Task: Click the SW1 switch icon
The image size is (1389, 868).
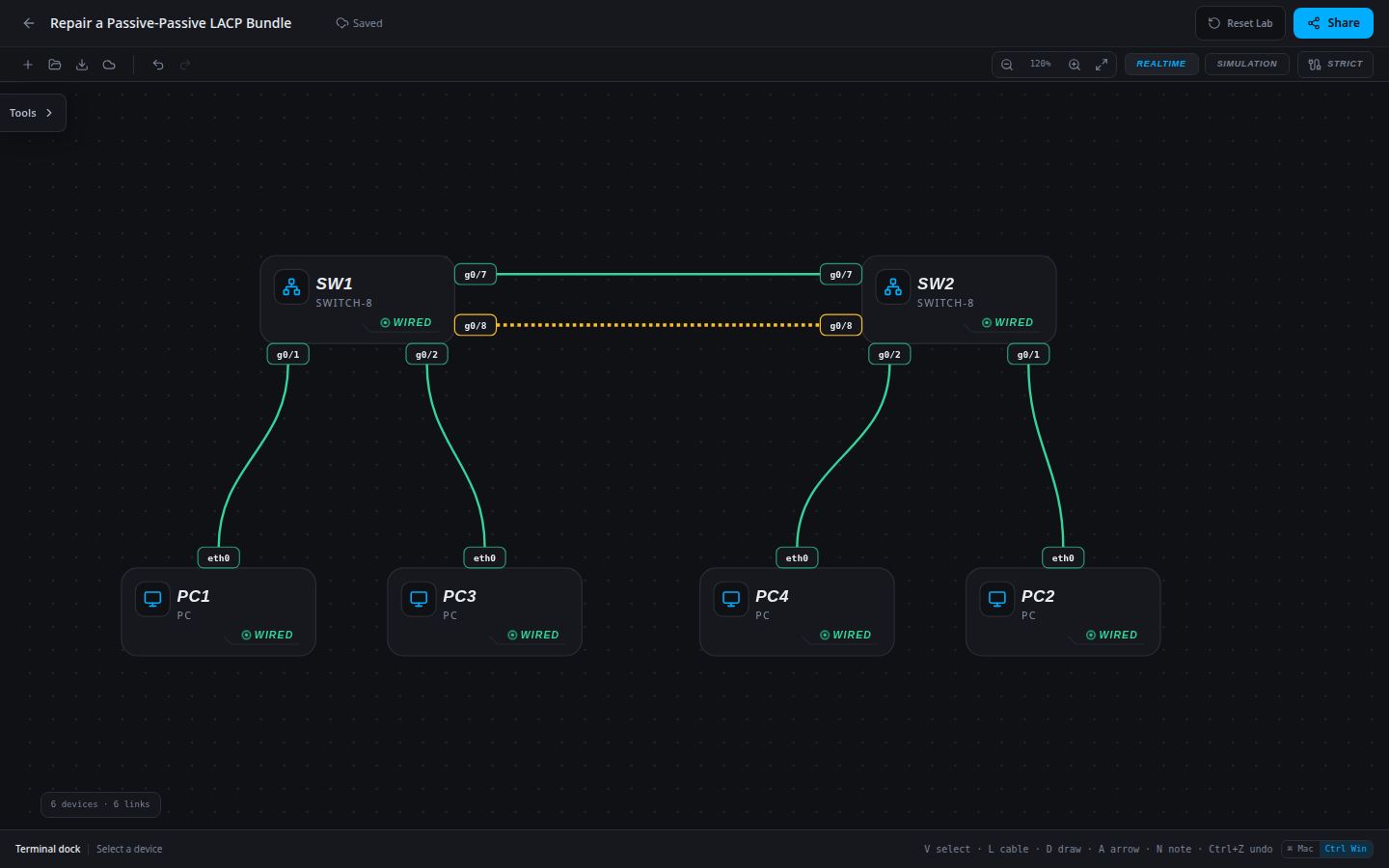Action: [x=291, y=287]
